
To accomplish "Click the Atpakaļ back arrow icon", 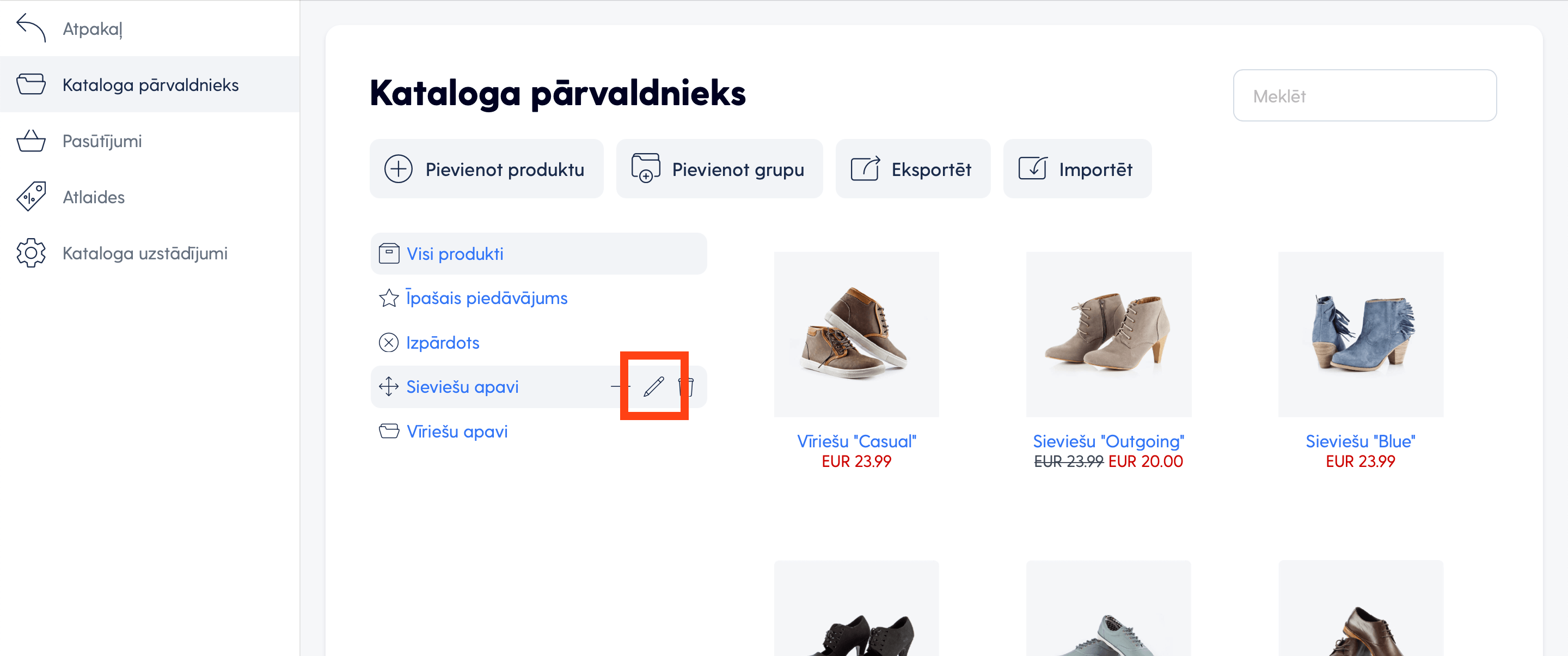I will (31, 28).
